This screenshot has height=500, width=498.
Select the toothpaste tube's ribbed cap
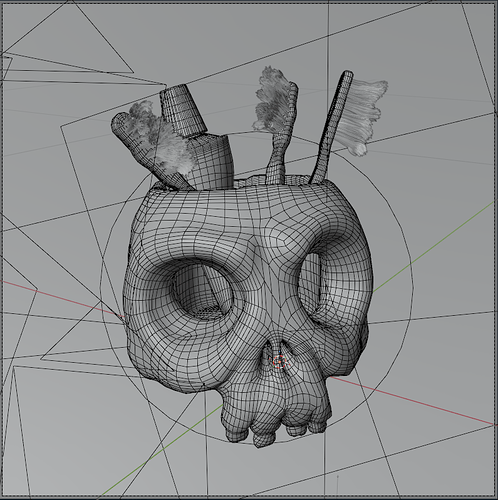(183, 110)
